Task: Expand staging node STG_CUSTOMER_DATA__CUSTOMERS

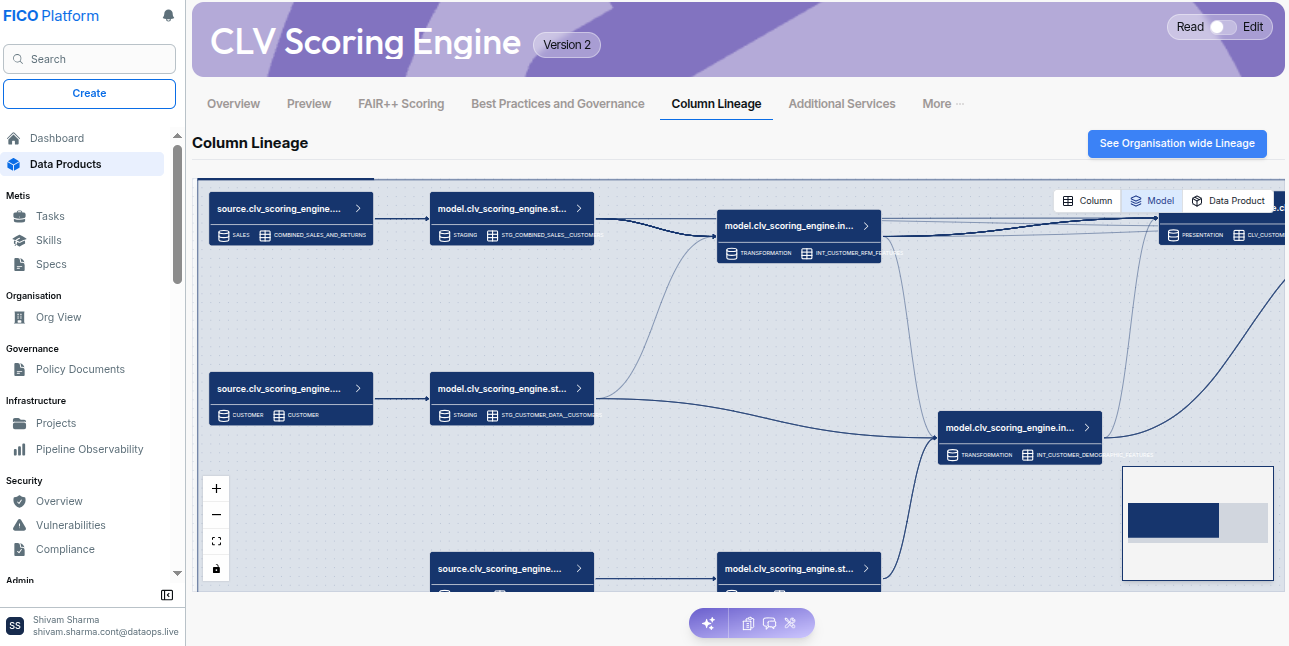Action: tap(578, 388)
